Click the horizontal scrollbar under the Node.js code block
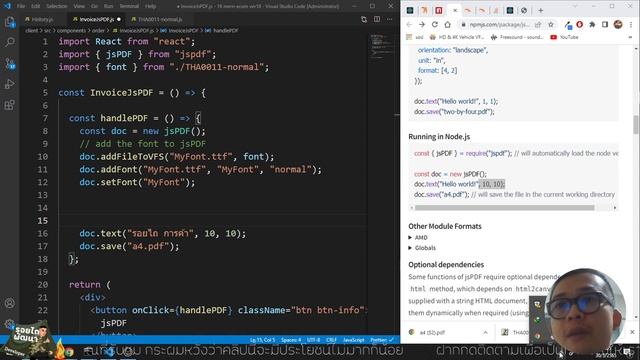The width and height of the screenshot is (640, 360). click(x=504, y=208)
